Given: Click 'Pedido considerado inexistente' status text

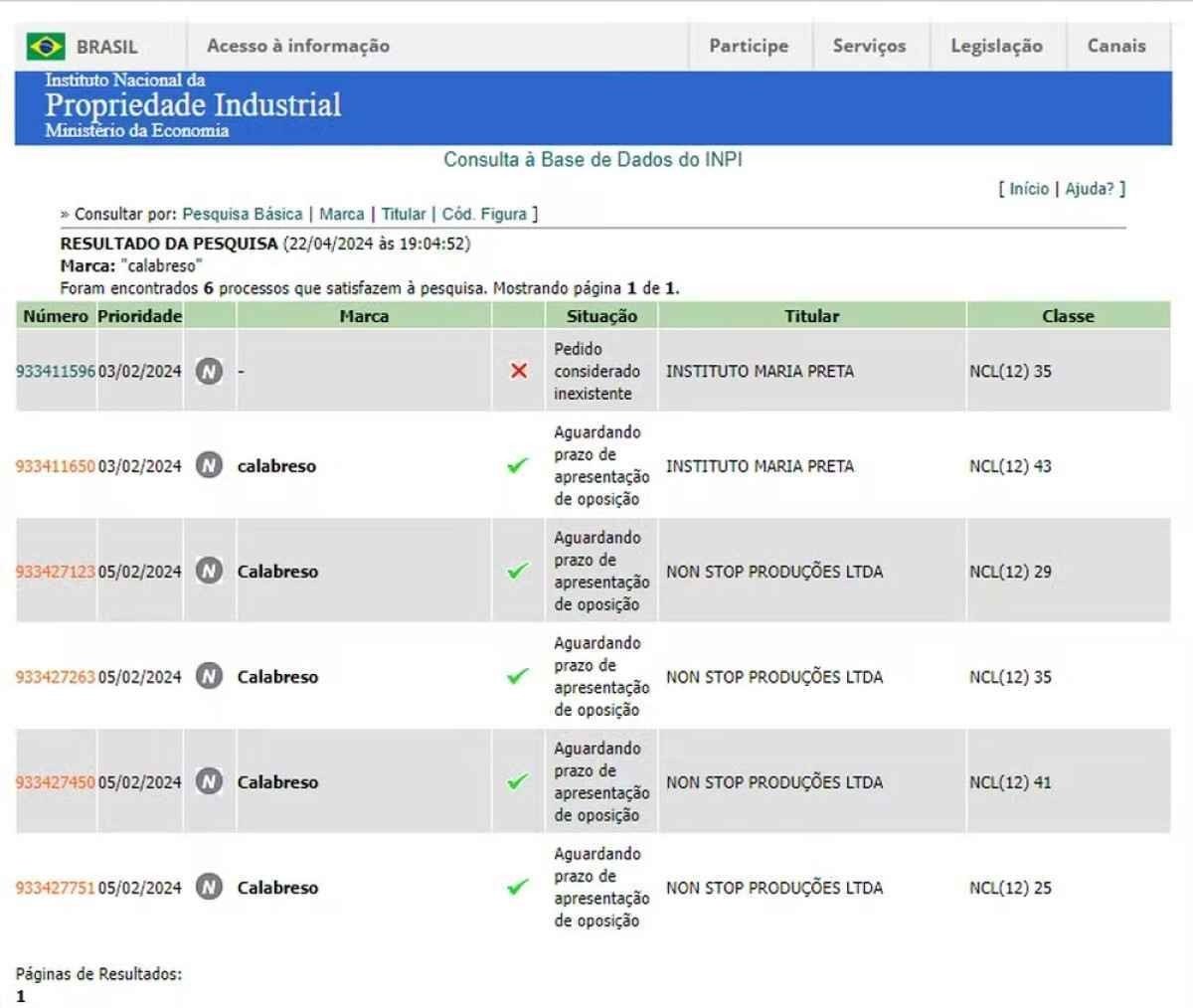Looking at the screenshot, I should pos(597,371).
